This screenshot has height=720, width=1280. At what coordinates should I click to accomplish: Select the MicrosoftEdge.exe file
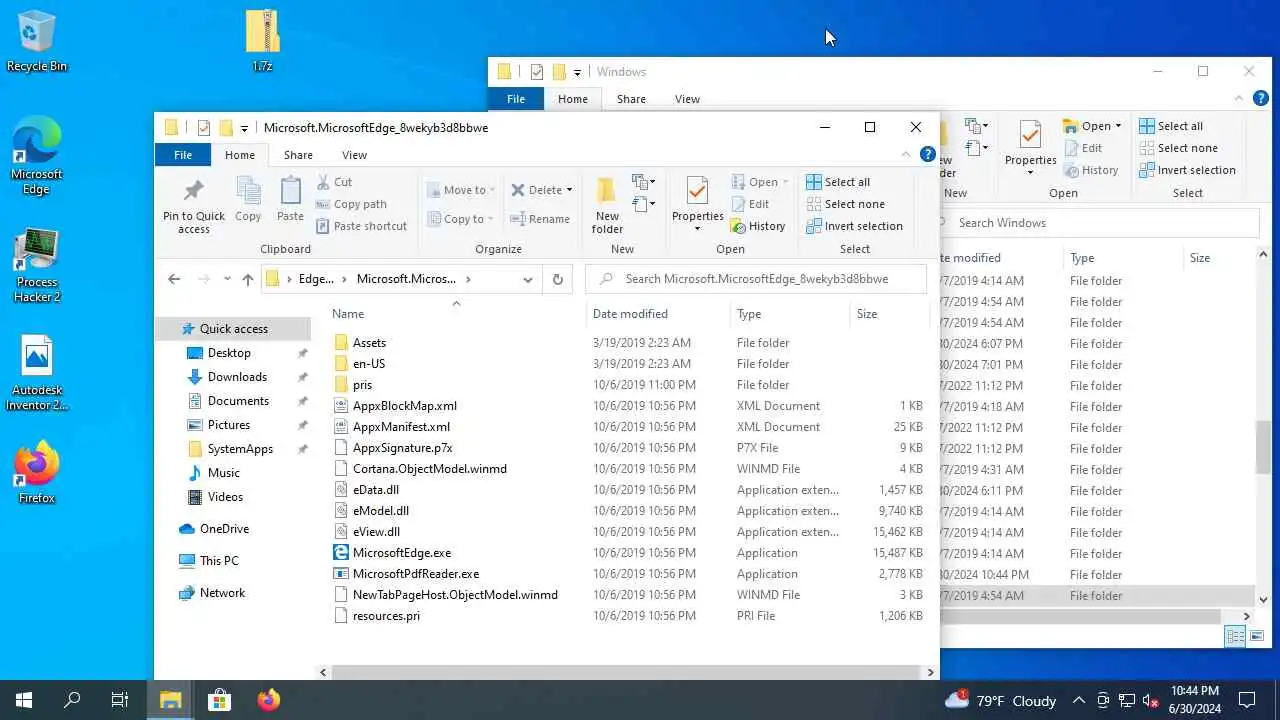402,553
